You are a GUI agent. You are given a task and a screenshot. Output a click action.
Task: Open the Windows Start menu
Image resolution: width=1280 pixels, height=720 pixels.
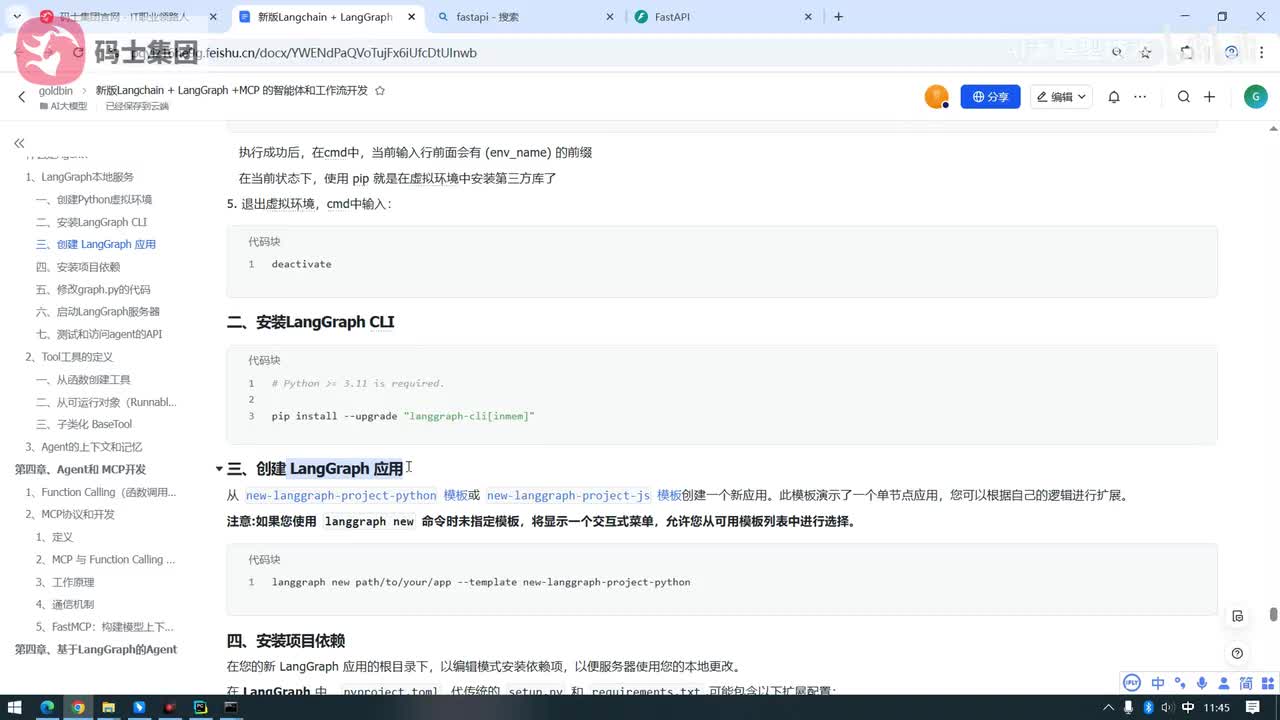16,707
